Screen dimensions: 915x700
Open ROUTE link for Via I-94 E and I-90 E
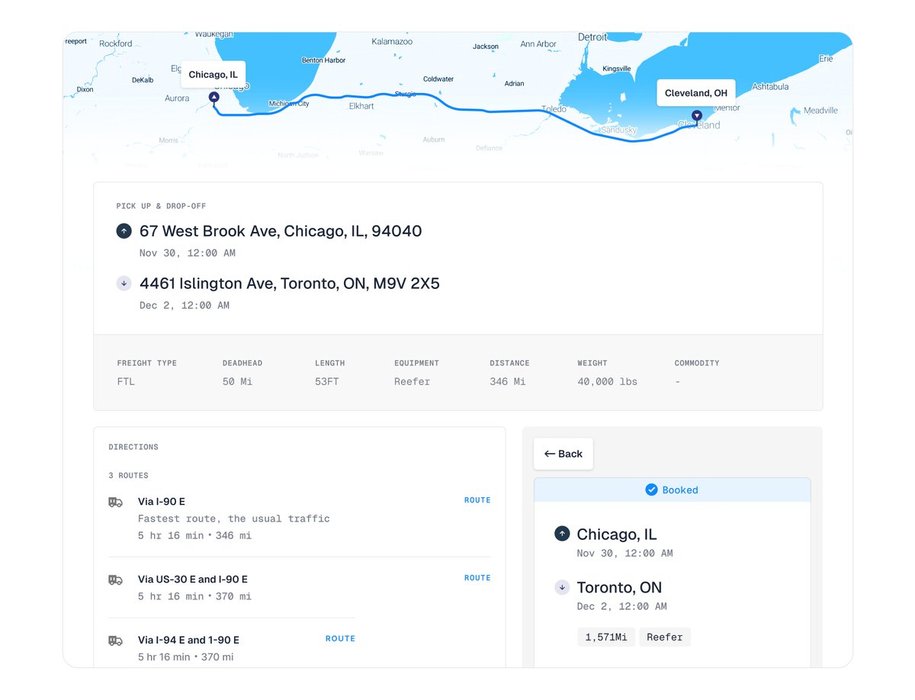click(x=340, y=639)
